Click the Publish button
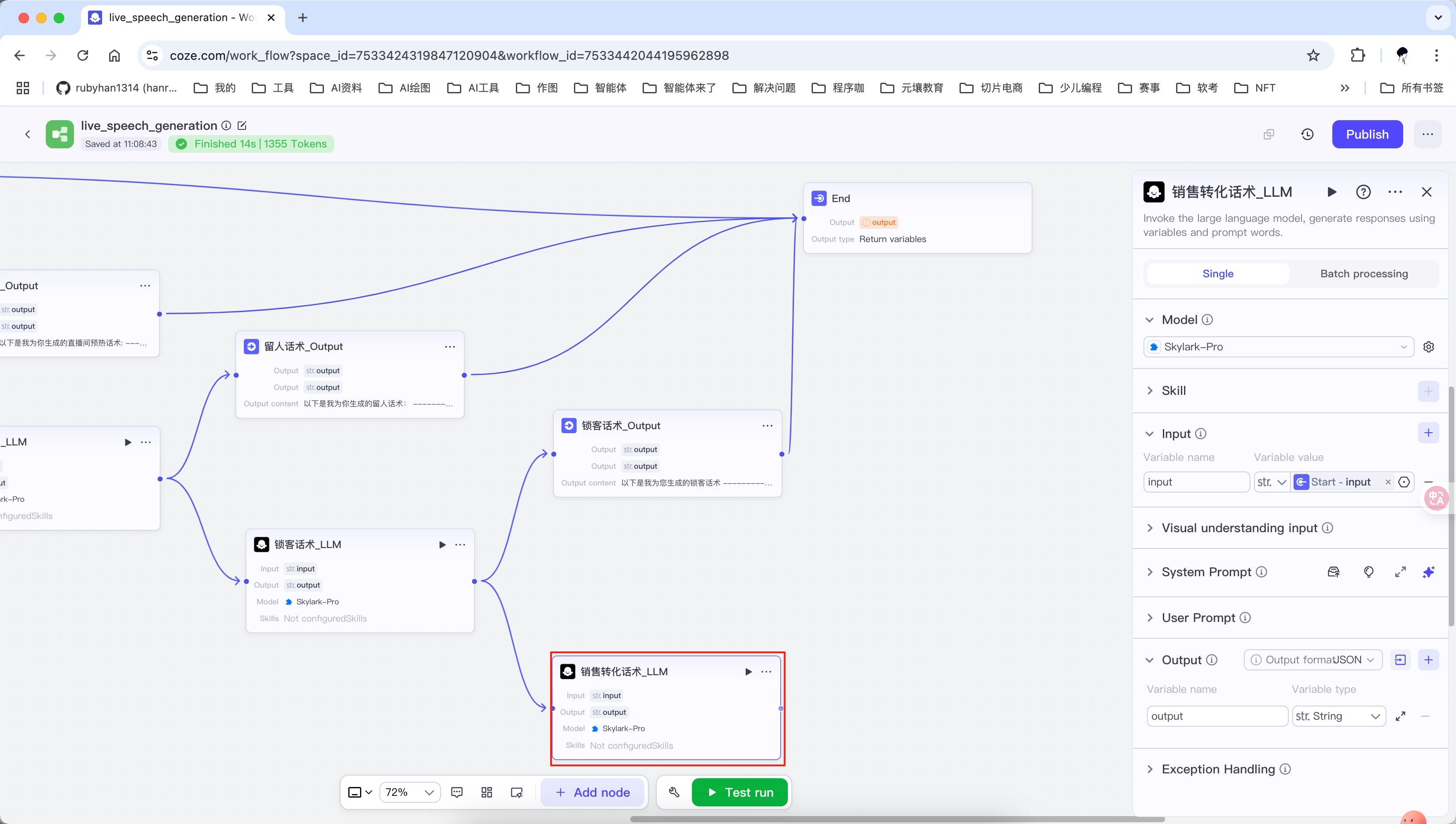This screenshot has height=824, width=1456. [x=1367, y=134]
